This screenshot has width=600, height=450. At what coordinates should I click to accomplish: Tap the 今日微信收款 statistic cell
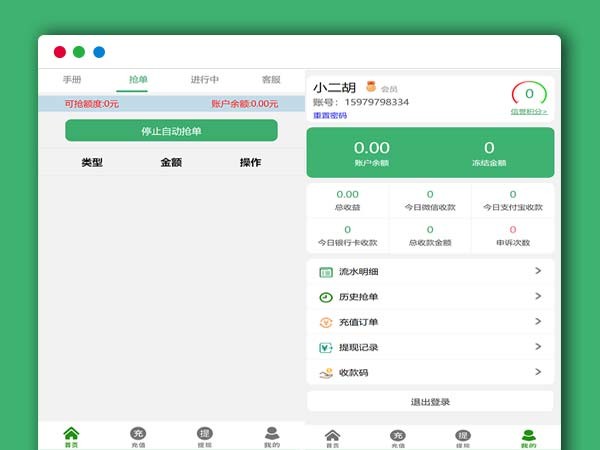(430, 200)
